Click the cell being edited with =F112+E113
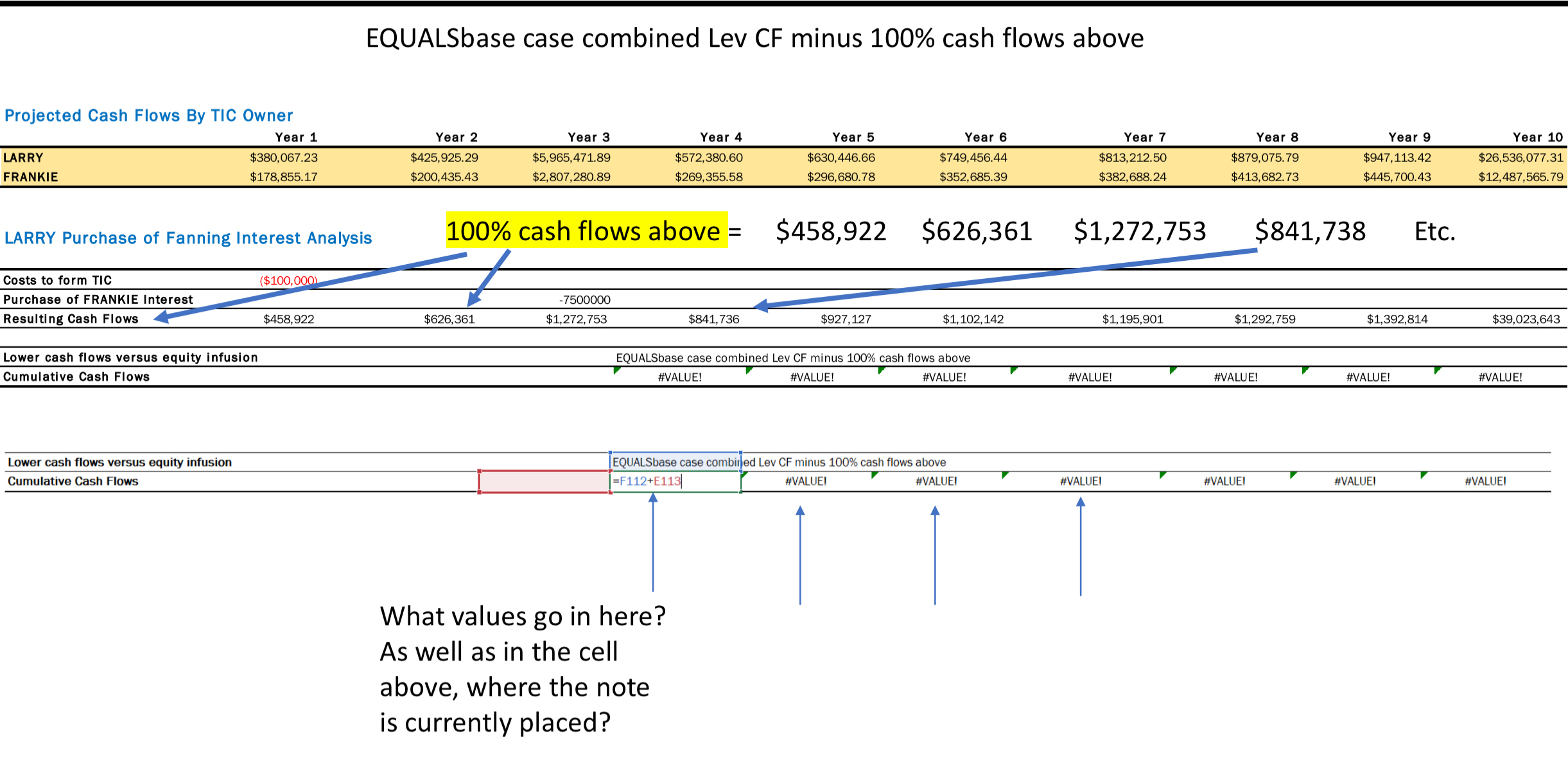The width and height of the screenshot is (1568, 762). point(674,481)
